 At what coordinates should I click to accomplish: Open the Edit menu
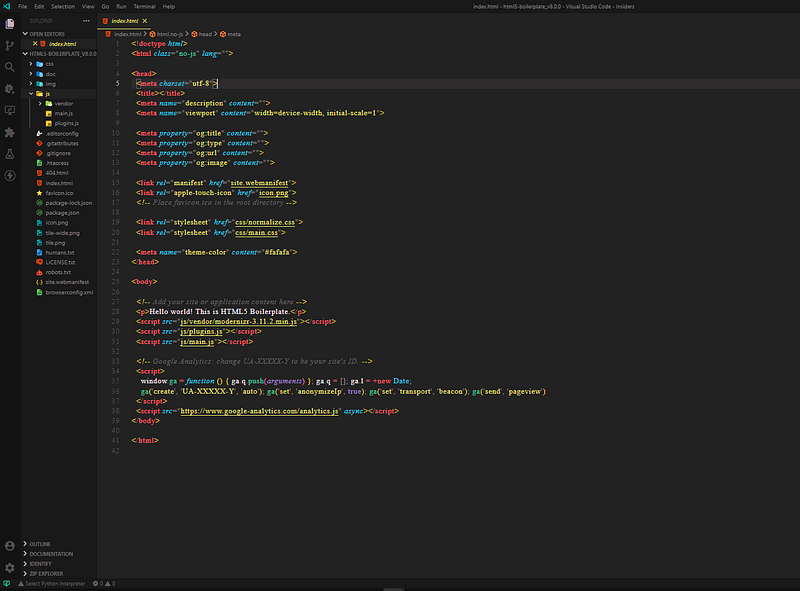click(x=39, y=7)
